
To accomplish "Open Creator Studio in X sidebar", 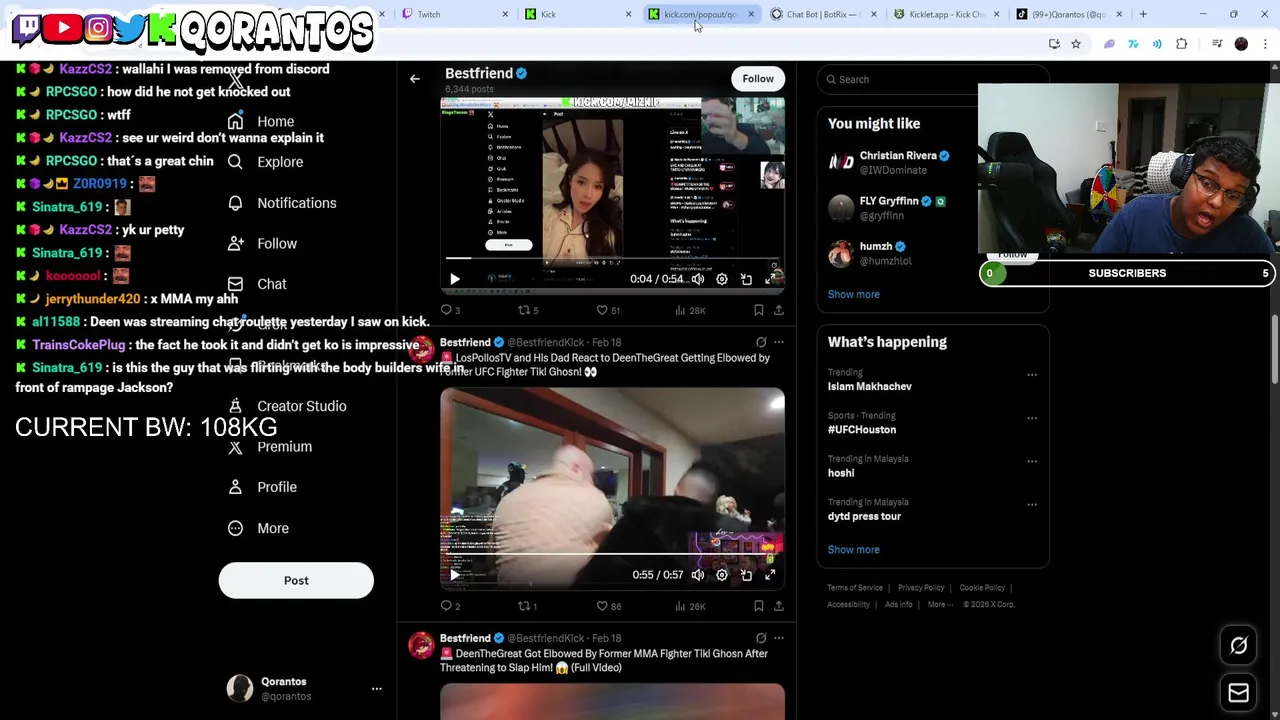I will [287, 406].
